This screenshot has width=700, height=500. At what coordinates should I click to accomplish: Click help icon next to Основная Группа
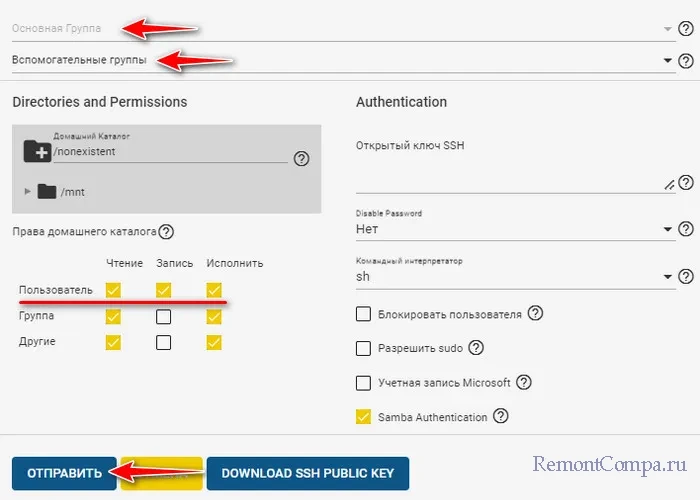(x=685, y=30)
